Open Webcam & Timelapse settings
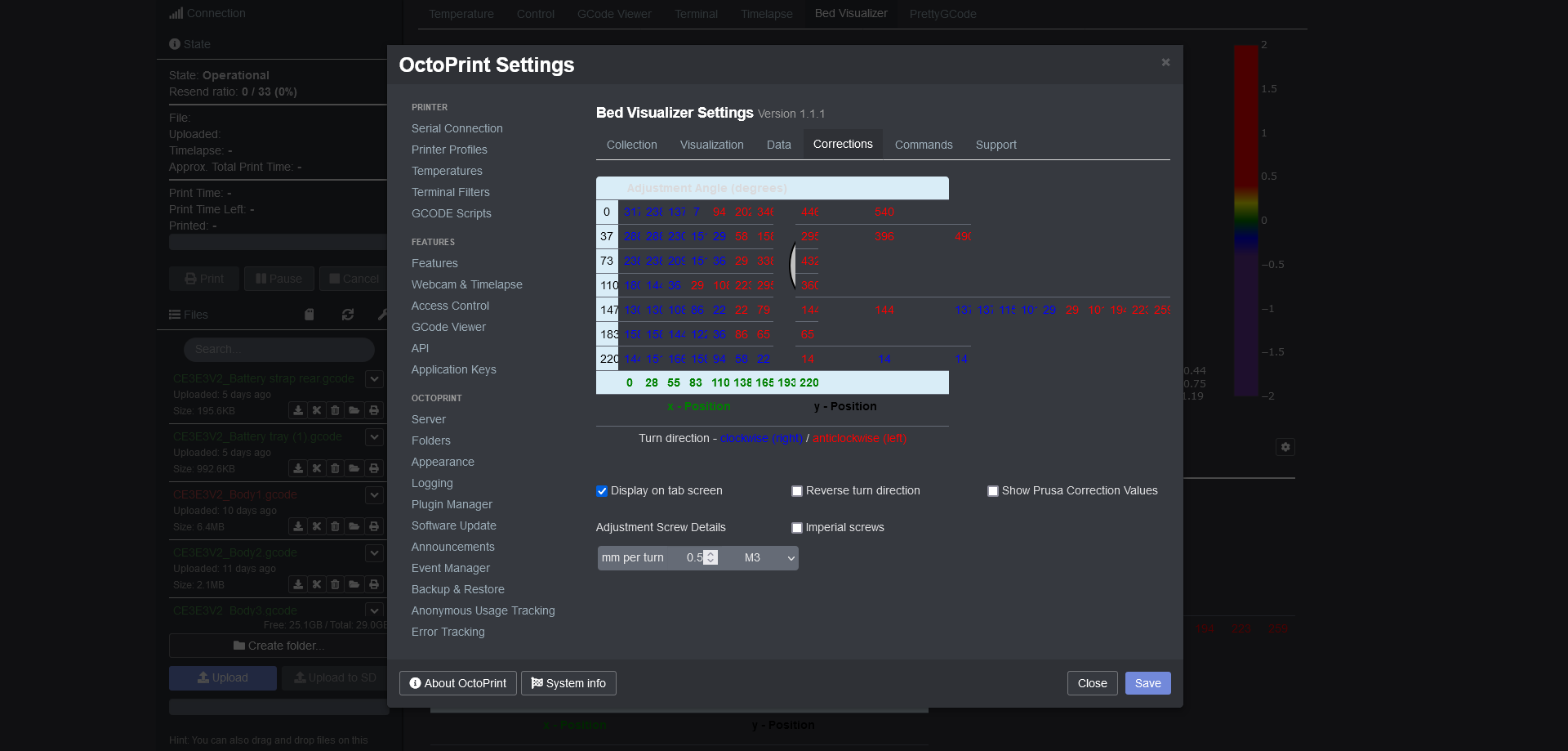 [467, 284]
